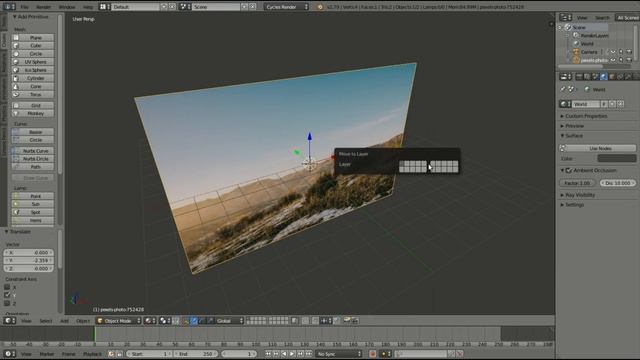The height and width of the screenshot is (360, 640).
Task: Click the outliner editor type icon
Action: coord(565,18)
